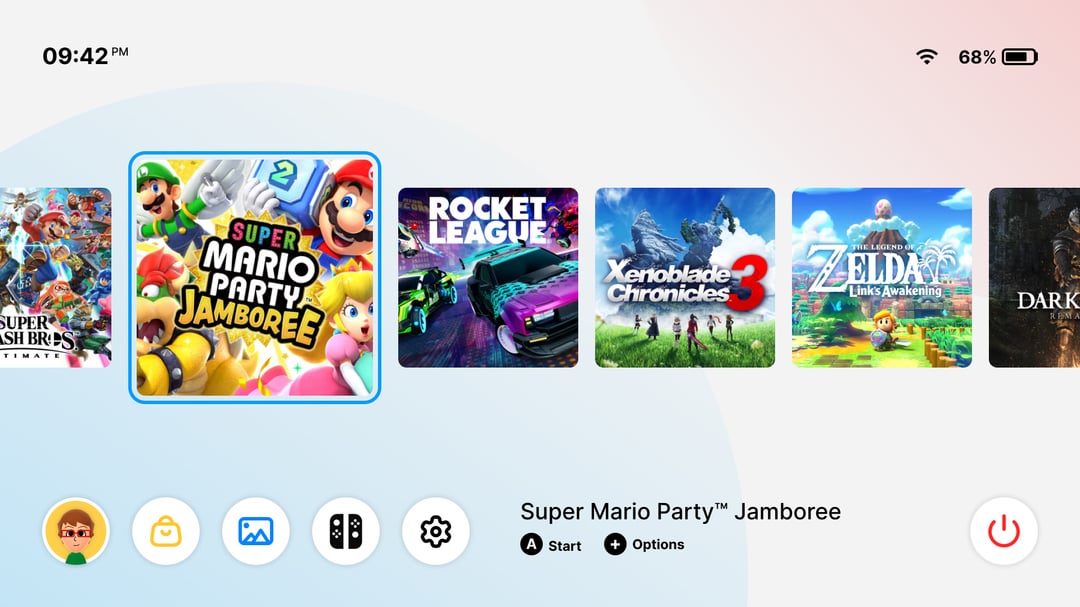This screenshot has height=607, width=1080.
Task: Click the red power button
Action: 1004,531
